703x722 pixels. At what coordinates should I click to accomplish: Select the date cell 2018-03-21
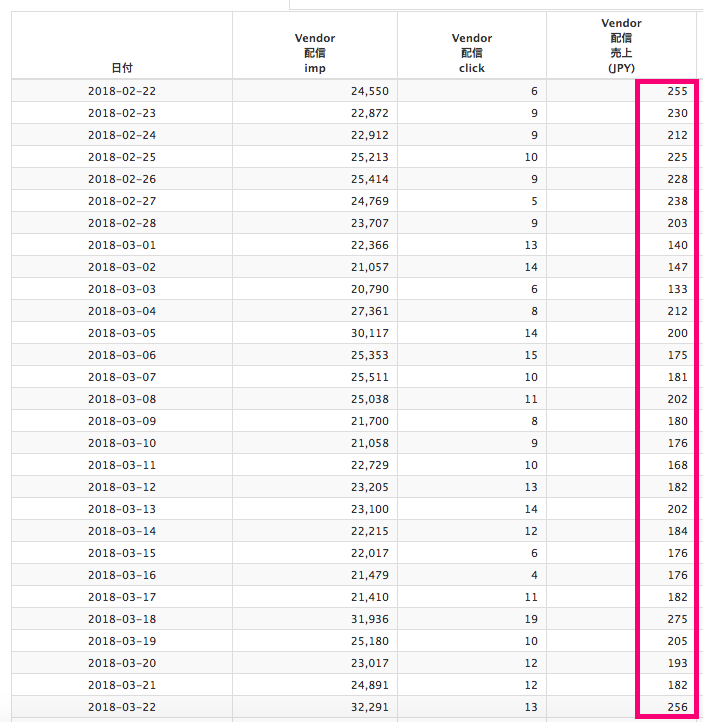(x=122, y=685)
